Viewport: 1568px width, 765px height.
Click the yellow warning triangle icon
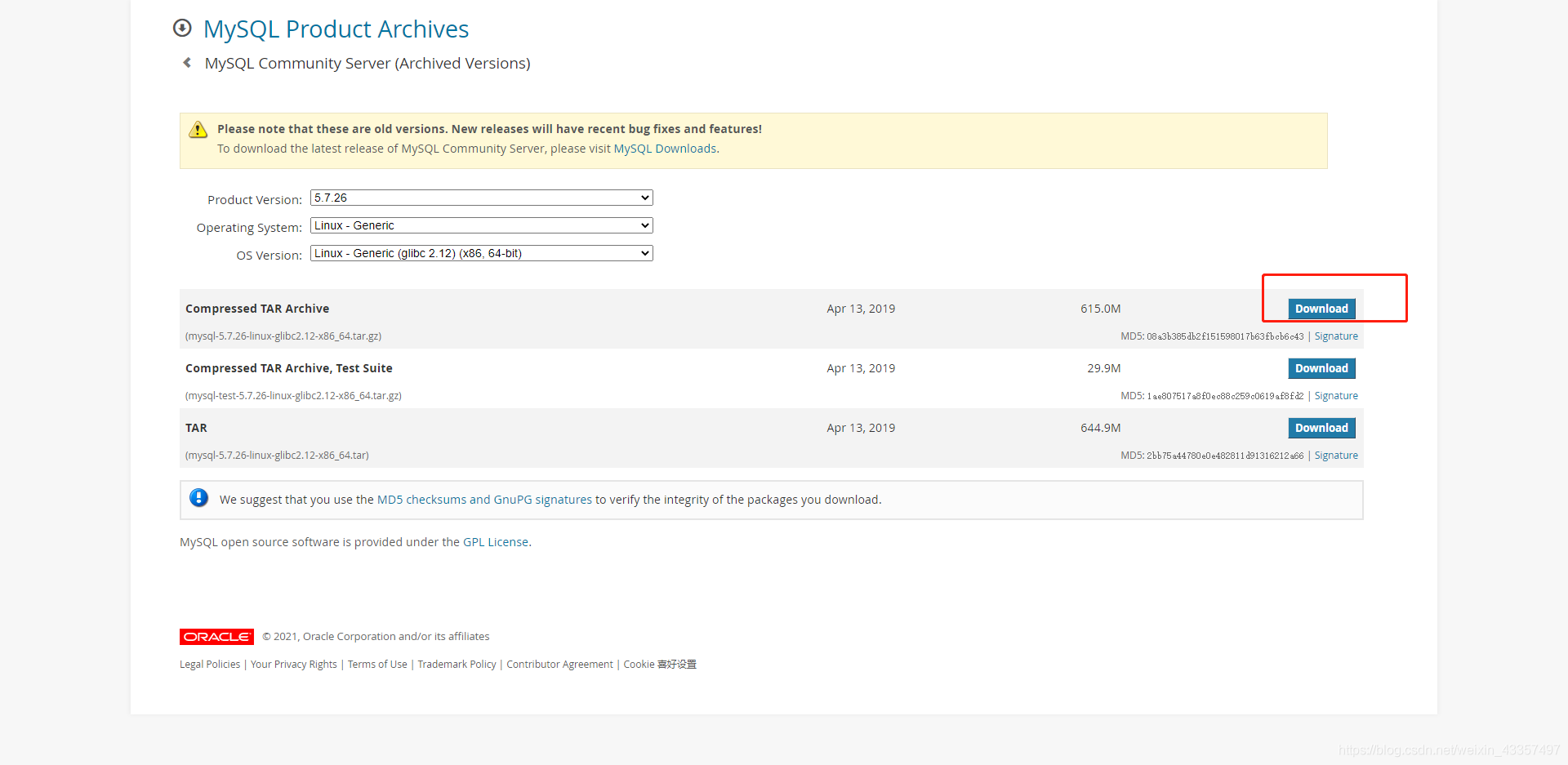point(198,130)
